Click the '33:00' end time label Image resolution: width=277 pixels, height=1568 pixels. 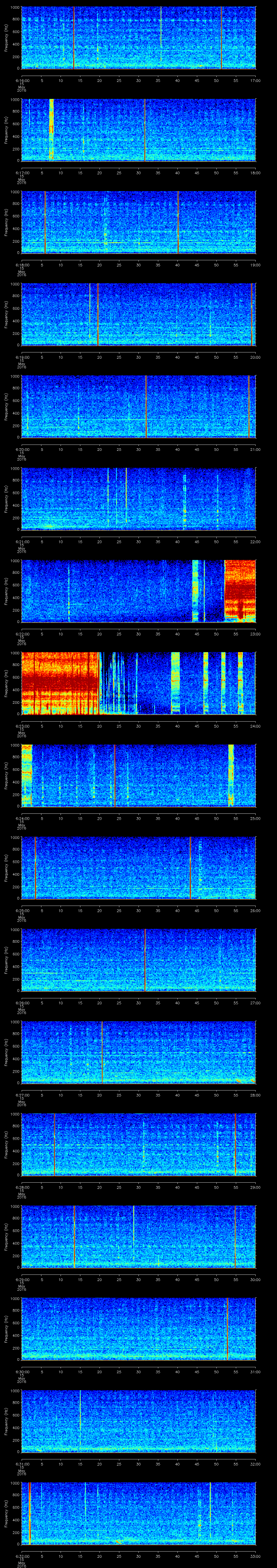255,1556
